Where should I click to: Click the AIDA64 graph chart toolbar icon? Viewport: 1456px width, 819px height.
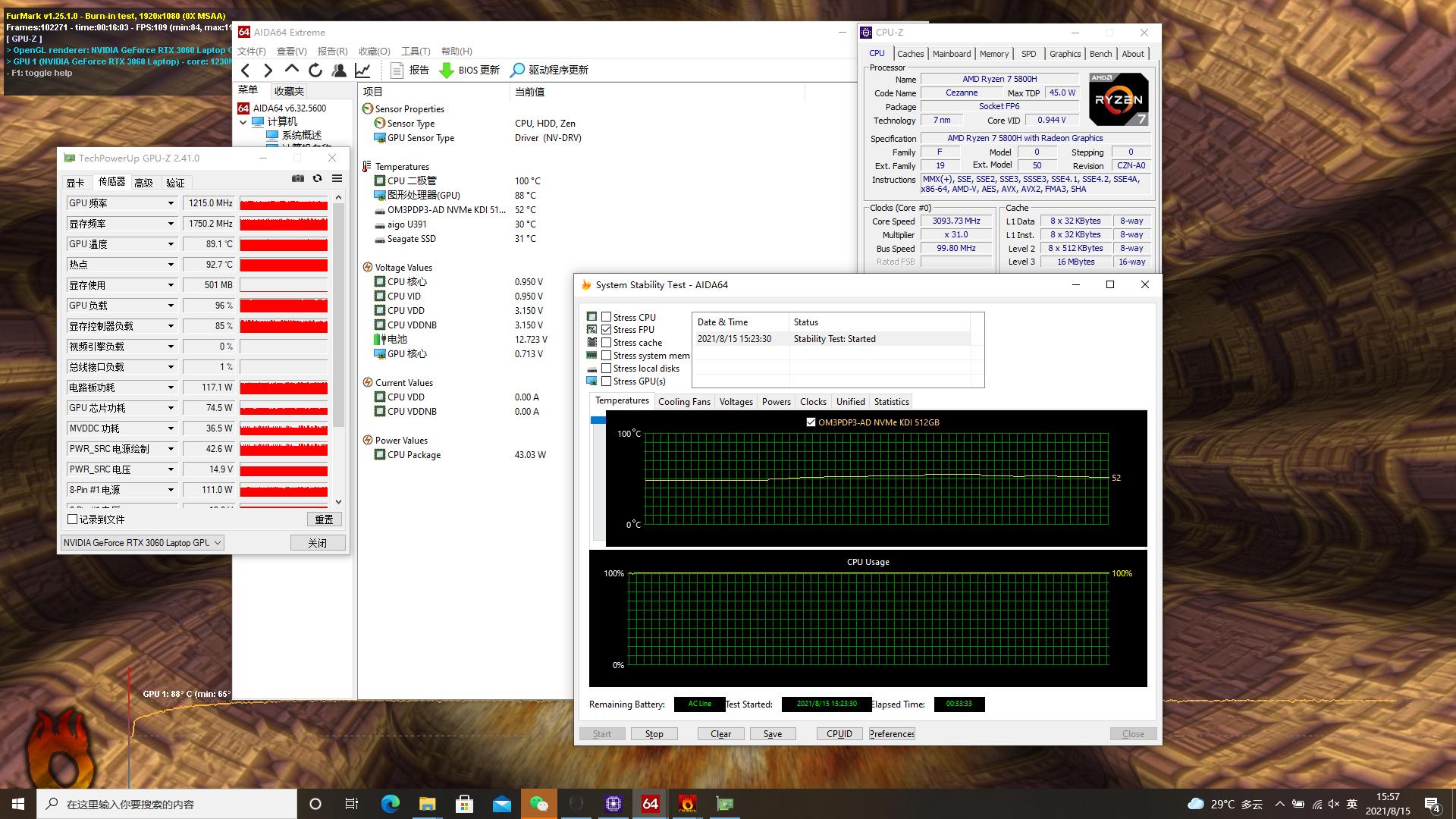[362, 70]
